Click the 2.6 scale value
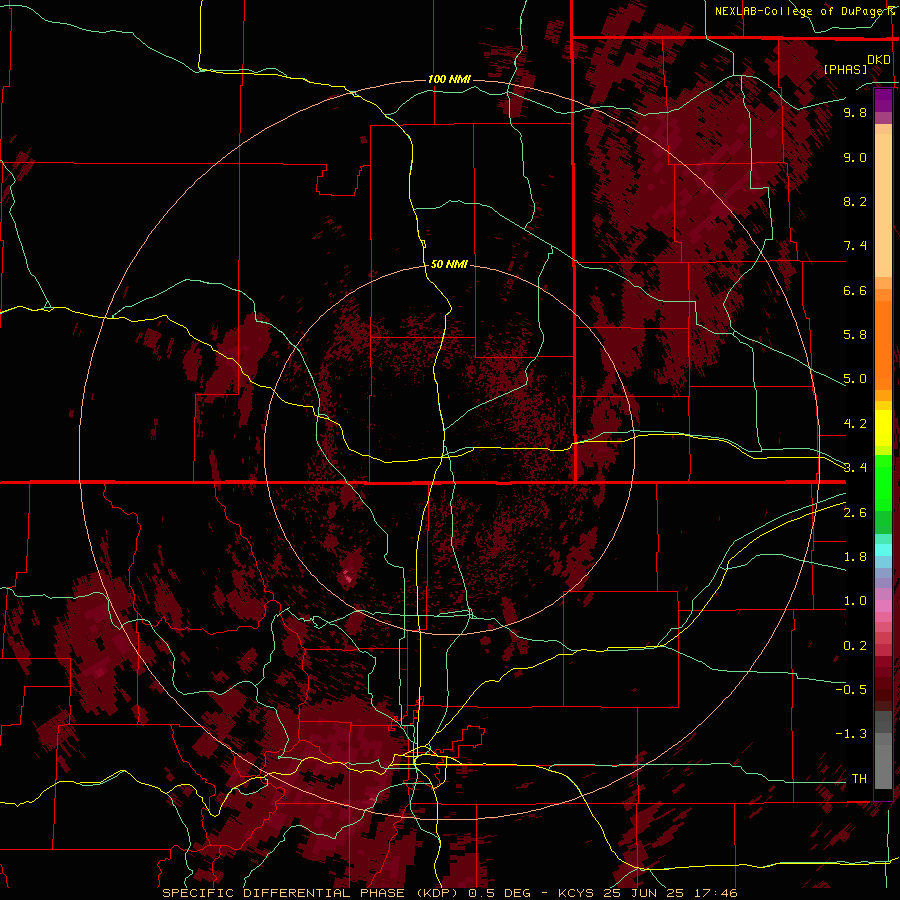Image resolution: width=900 pixels, height=900 pixels. click(855, 513)
